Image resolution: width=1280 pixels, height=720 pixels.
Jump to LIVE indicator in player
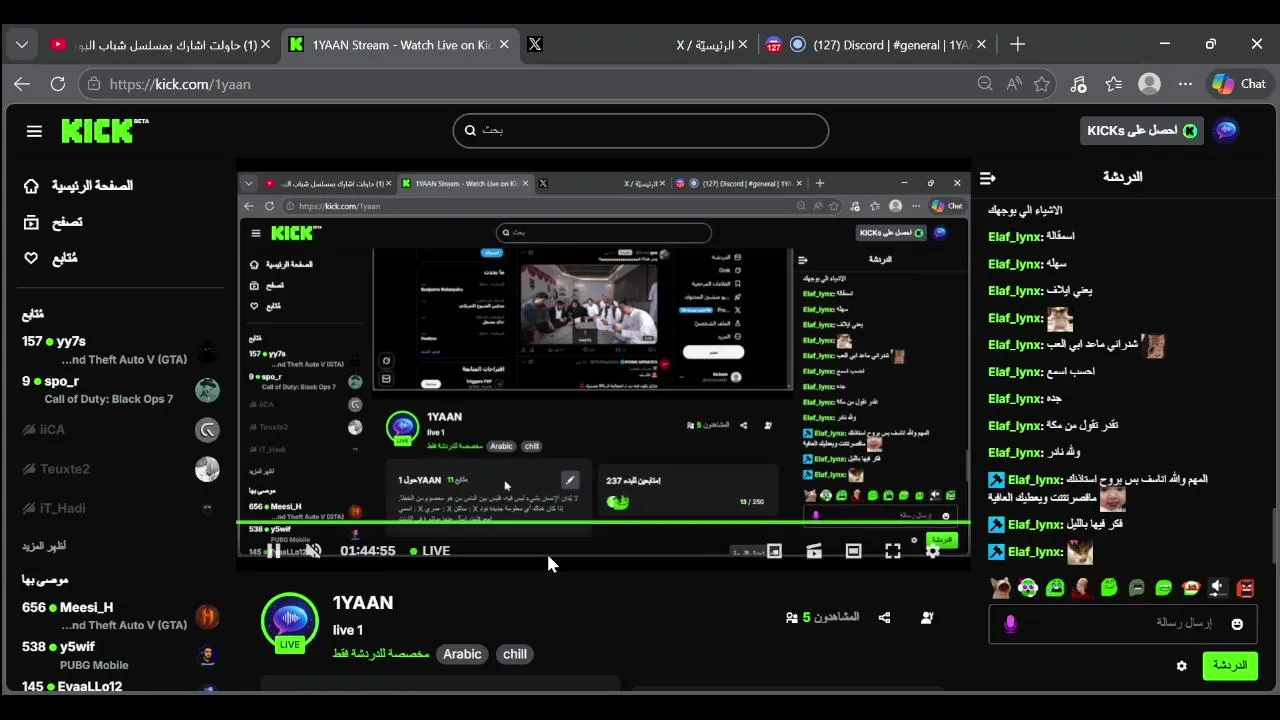point(429,551)
